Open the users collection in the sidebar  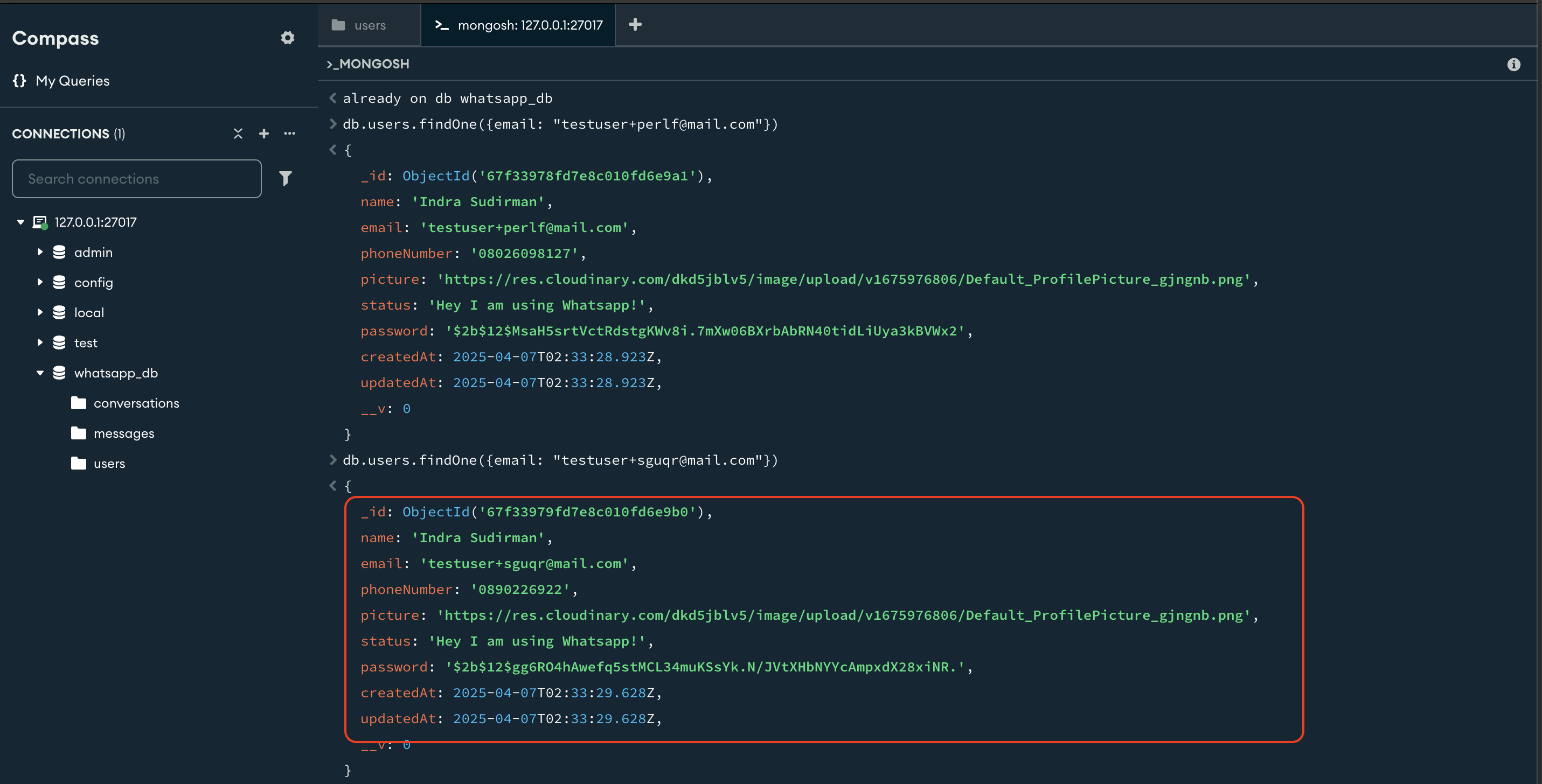tap(109, 463)
